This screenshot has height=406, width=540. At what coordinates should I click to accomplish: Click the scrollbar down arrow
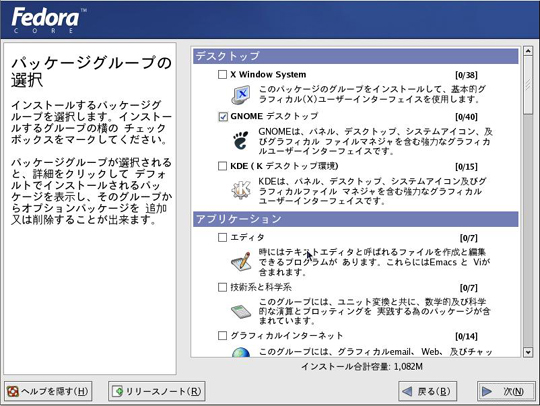(528, 352)
